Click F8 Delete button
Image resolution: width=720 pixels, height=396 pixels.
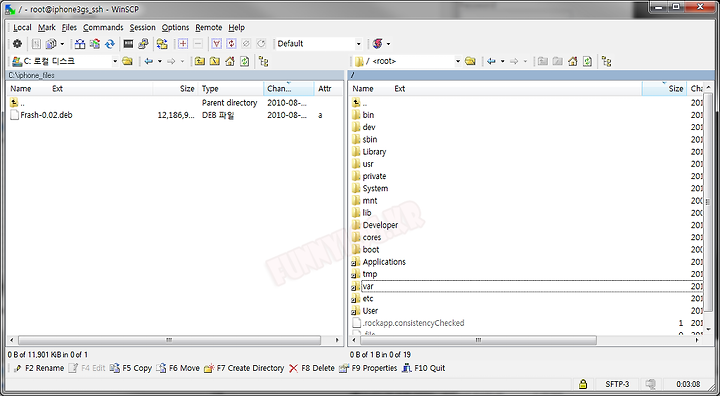pos(312,368)
